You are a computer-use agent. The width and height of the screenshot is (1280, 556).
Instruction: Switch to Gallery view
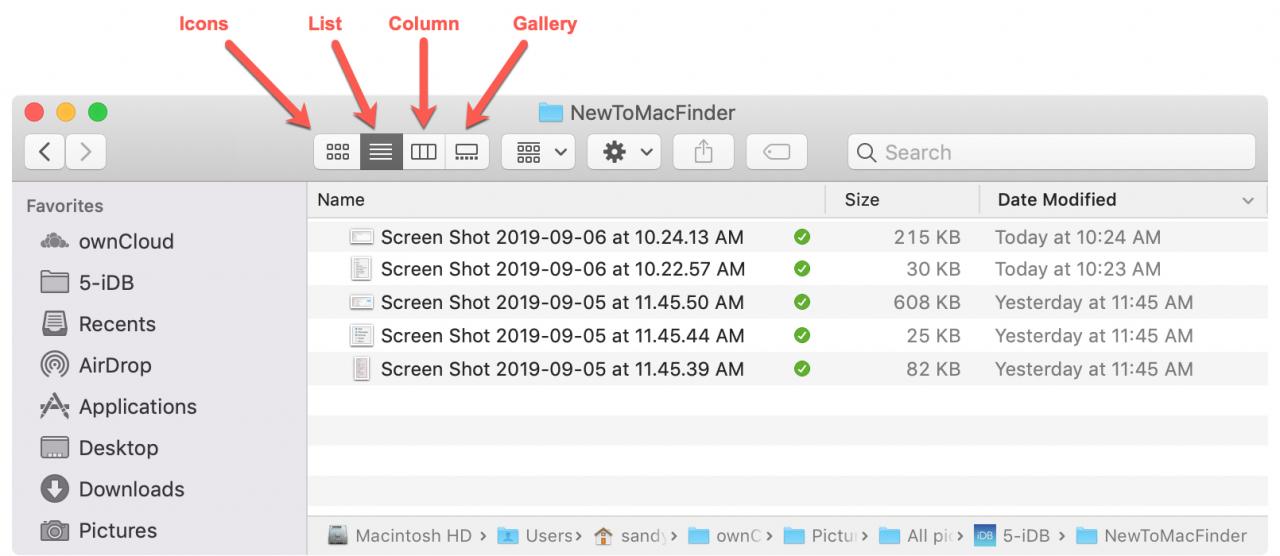[467, 152]
